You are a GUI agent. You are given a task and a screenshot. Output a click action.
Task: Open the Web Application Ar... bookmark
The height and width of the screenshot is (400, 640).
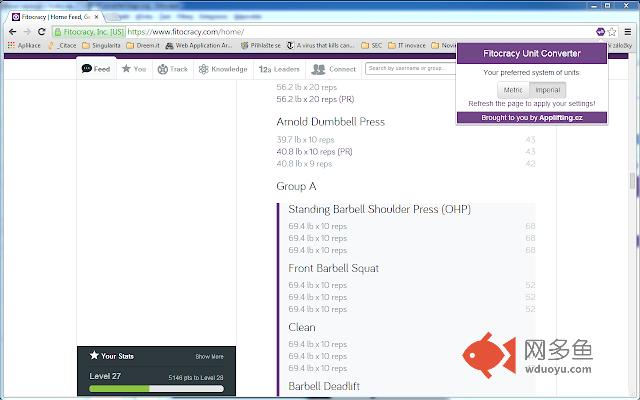(199, 45)
